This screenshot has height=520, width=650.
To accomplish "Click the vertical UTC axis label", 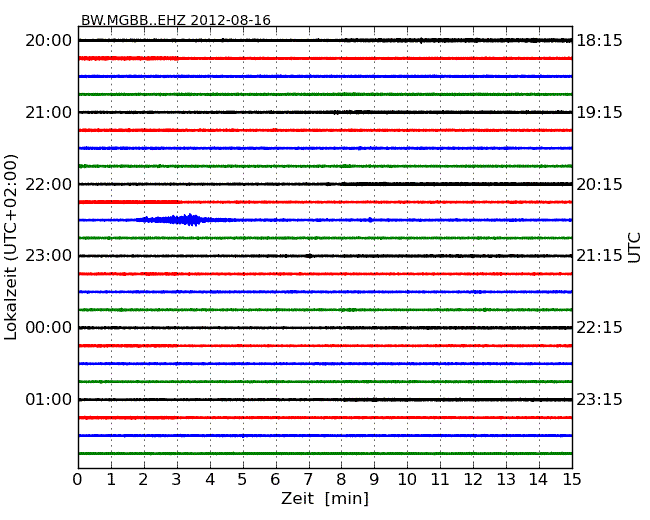I will click(x=634, y=248).
